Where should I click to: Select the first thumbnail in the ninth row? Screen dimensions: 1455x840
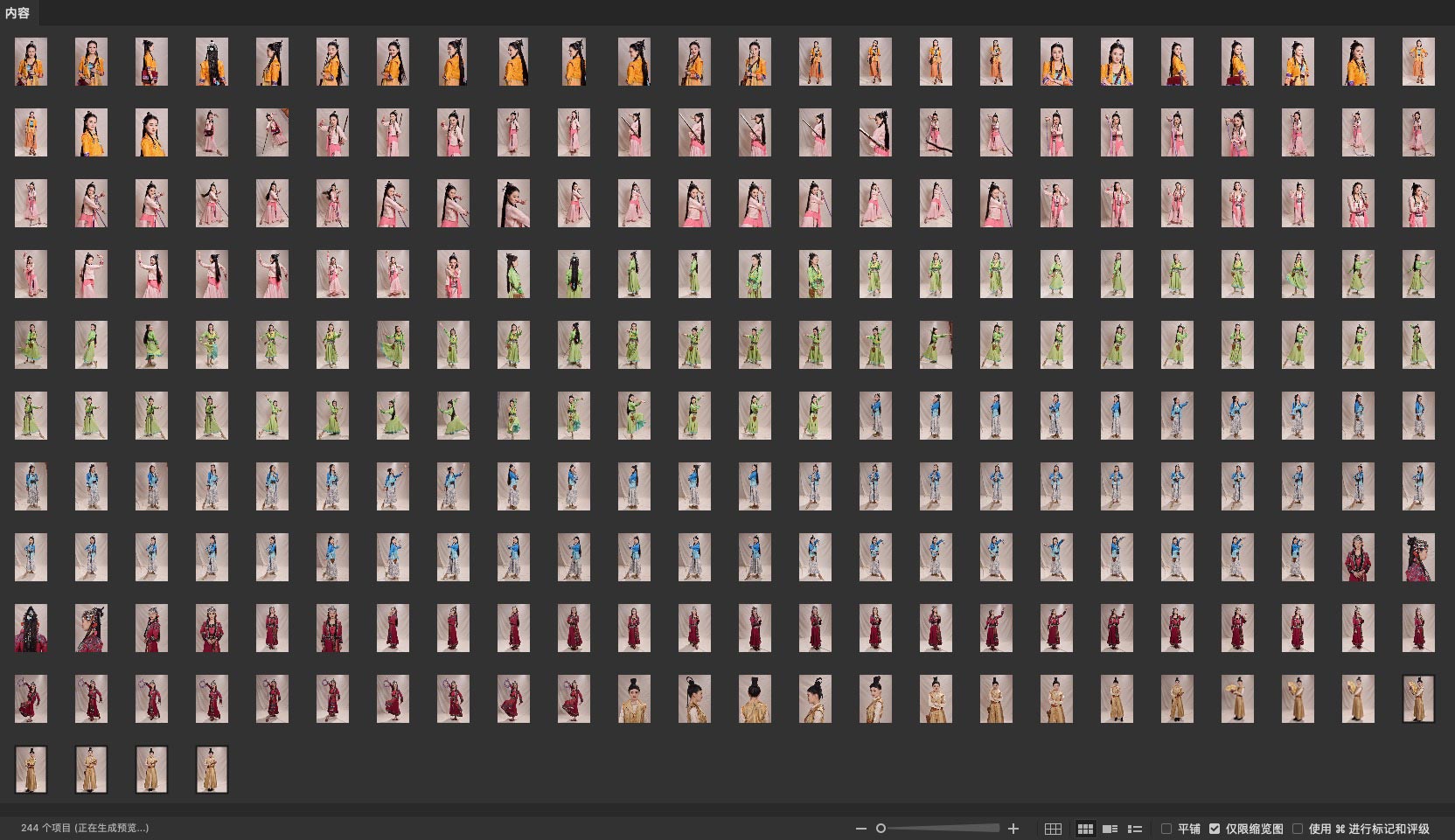31,628
